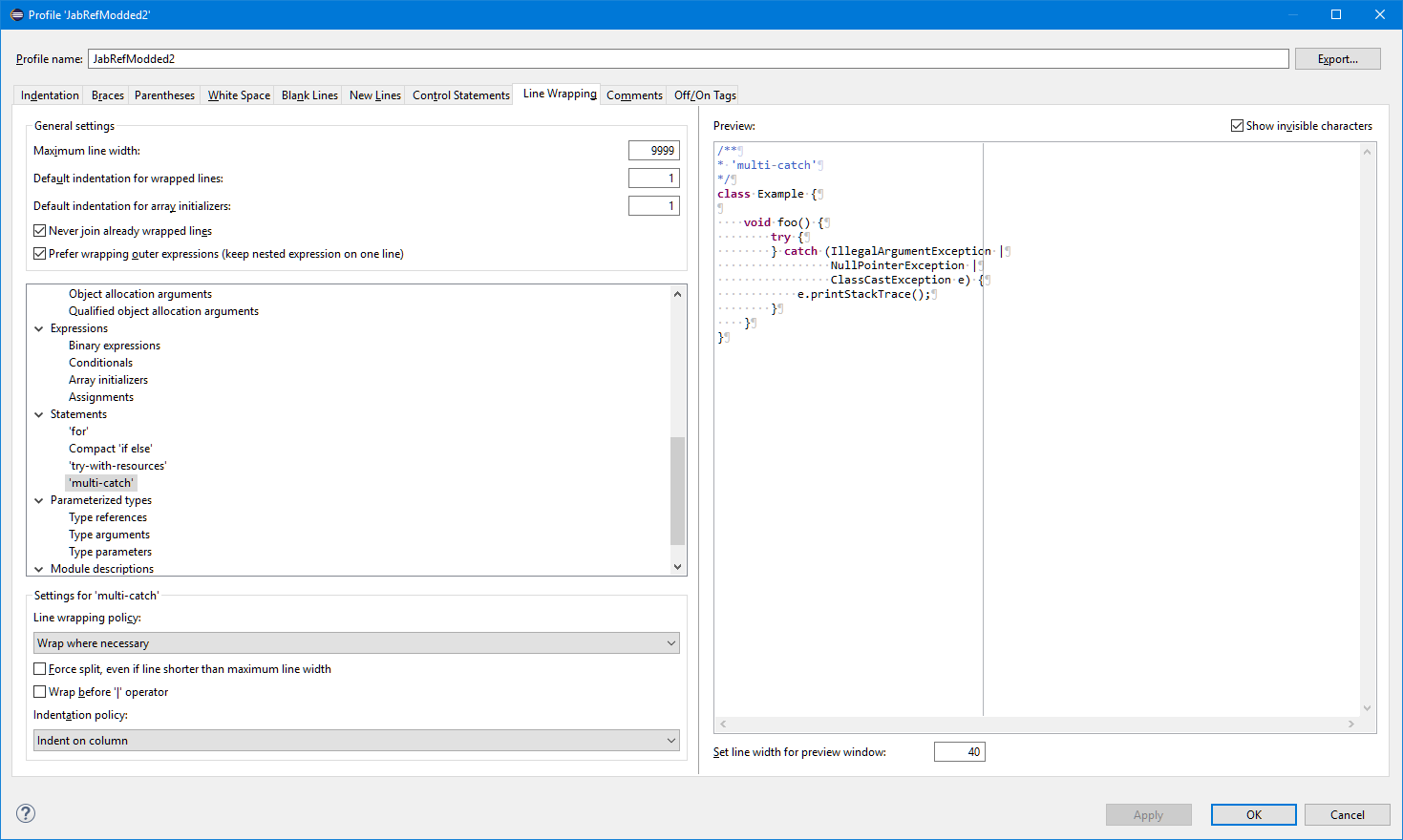Click Default indentation for array initializers field

click(654, 206)
